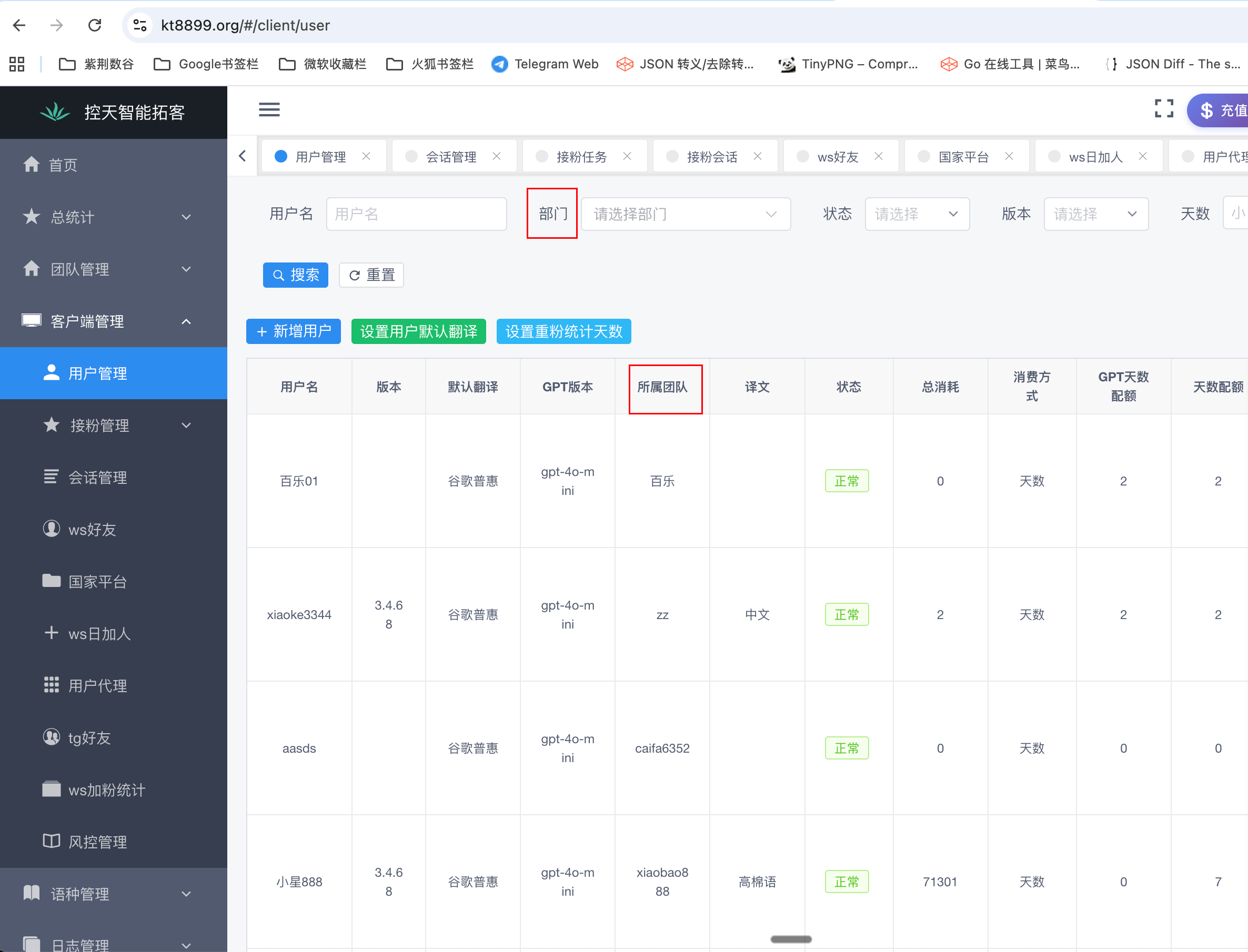1248x952 pixels.
Task: Open 用户代理 sidebar item
Action: (97, 686)
